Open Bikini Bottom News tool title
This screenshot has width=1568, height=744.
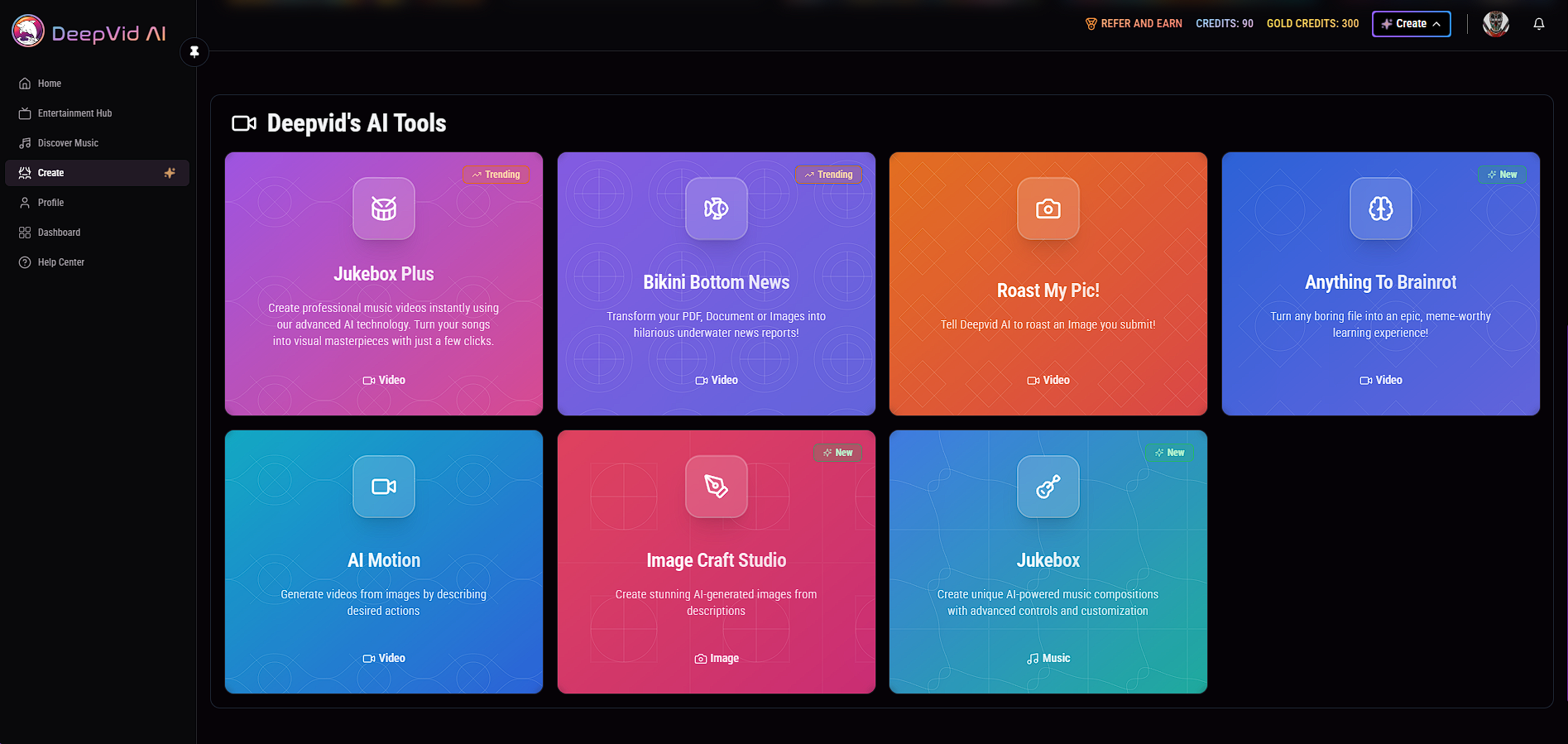717,282
